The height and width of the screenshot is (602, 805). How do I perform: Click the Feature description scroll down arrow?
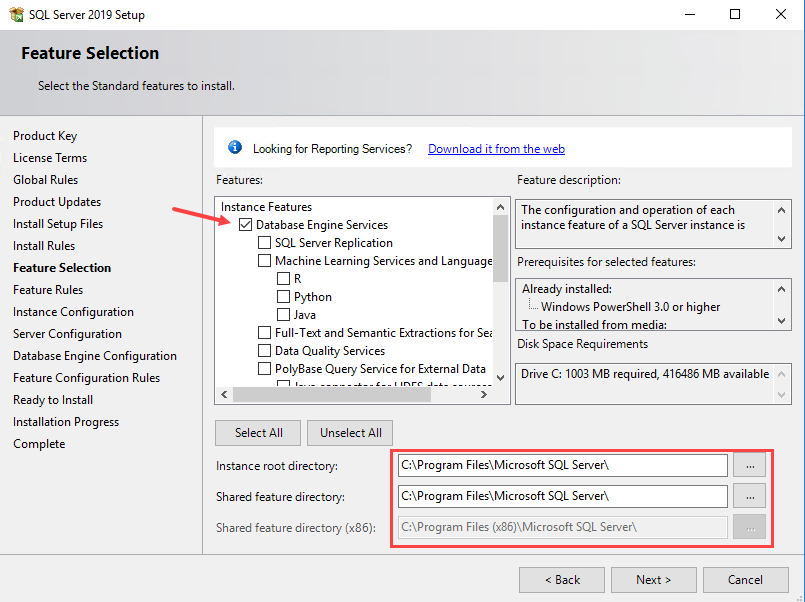781,239
